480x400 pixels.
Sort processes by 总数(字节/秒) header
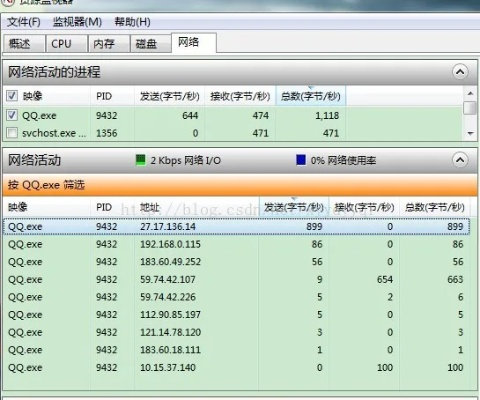point(311,96)
